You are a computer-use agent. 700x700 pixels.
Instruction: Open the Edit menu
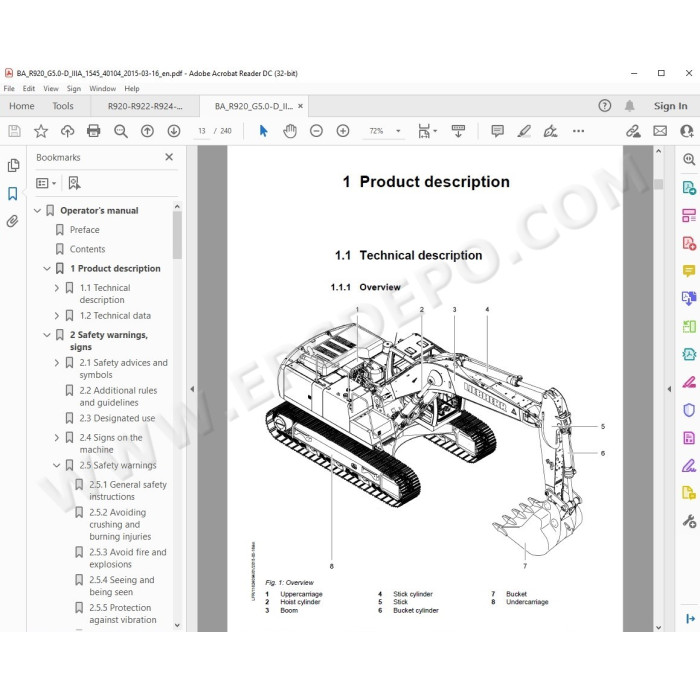(x=29, y=88)
